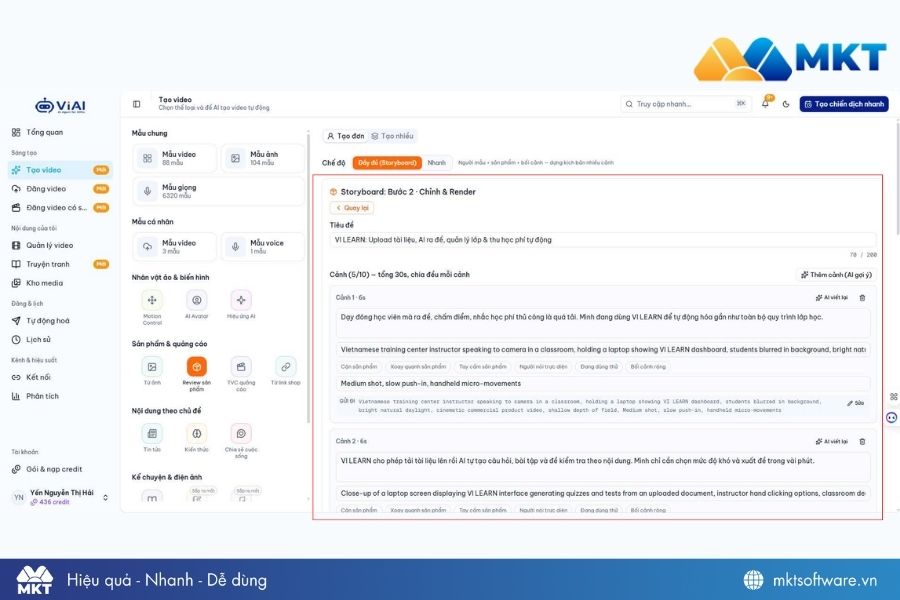Select Cận sản phẩm chip in Cảnh 1
The height and width of the screenshot is (600, 900).
[x=359, y=366]
